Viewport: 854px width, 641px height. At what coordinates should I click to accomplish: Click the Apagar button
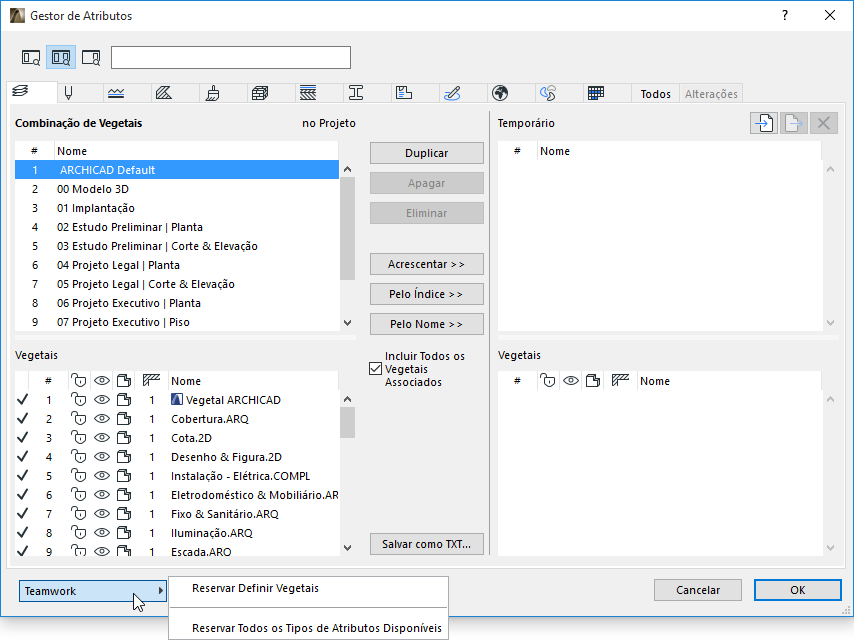coord(426,183)
